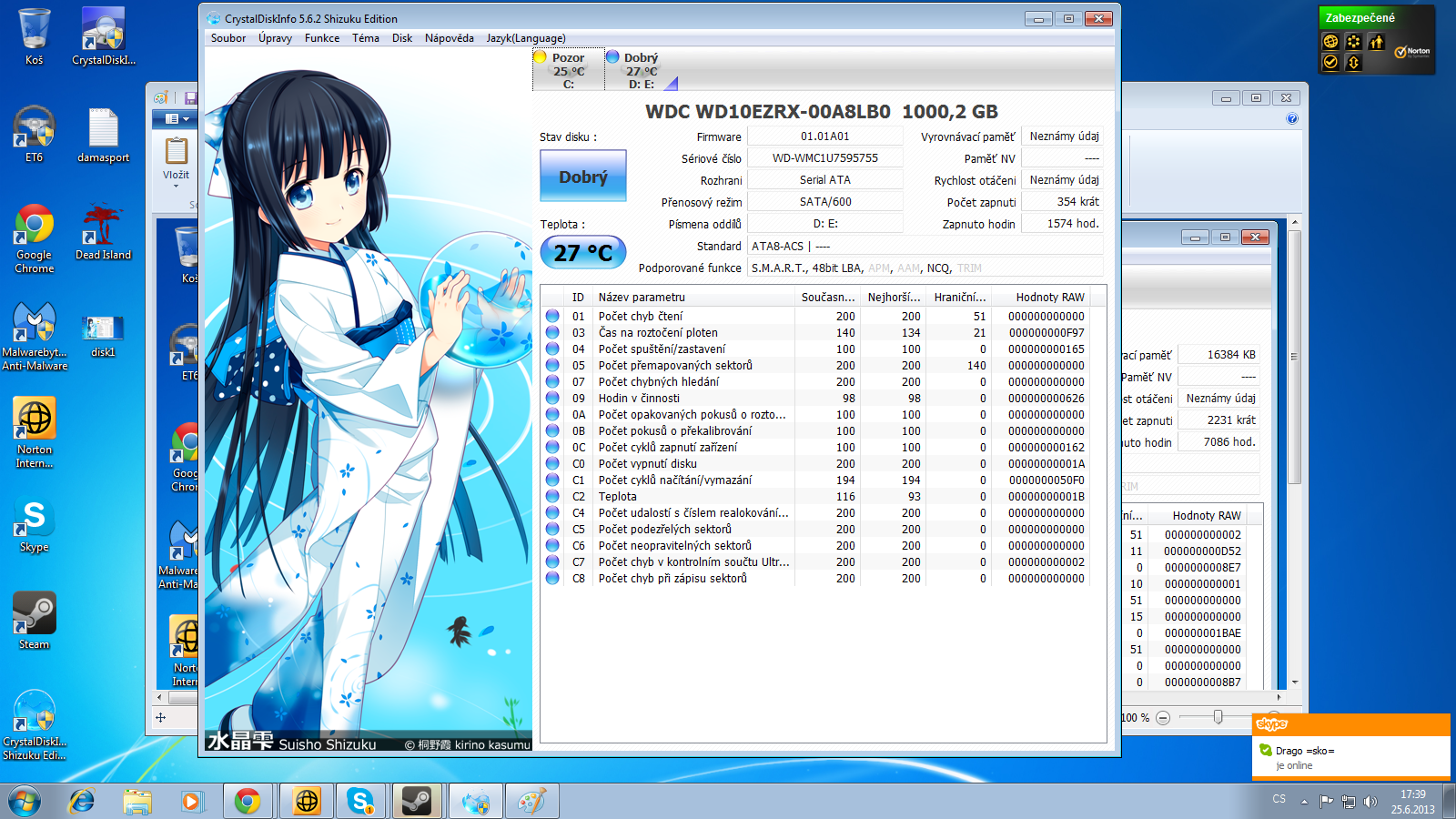The height and width of the screenshot is (819, 1456).
Task: Click status icon for Počet přemapovaných sektorů row
Action: 552,365
